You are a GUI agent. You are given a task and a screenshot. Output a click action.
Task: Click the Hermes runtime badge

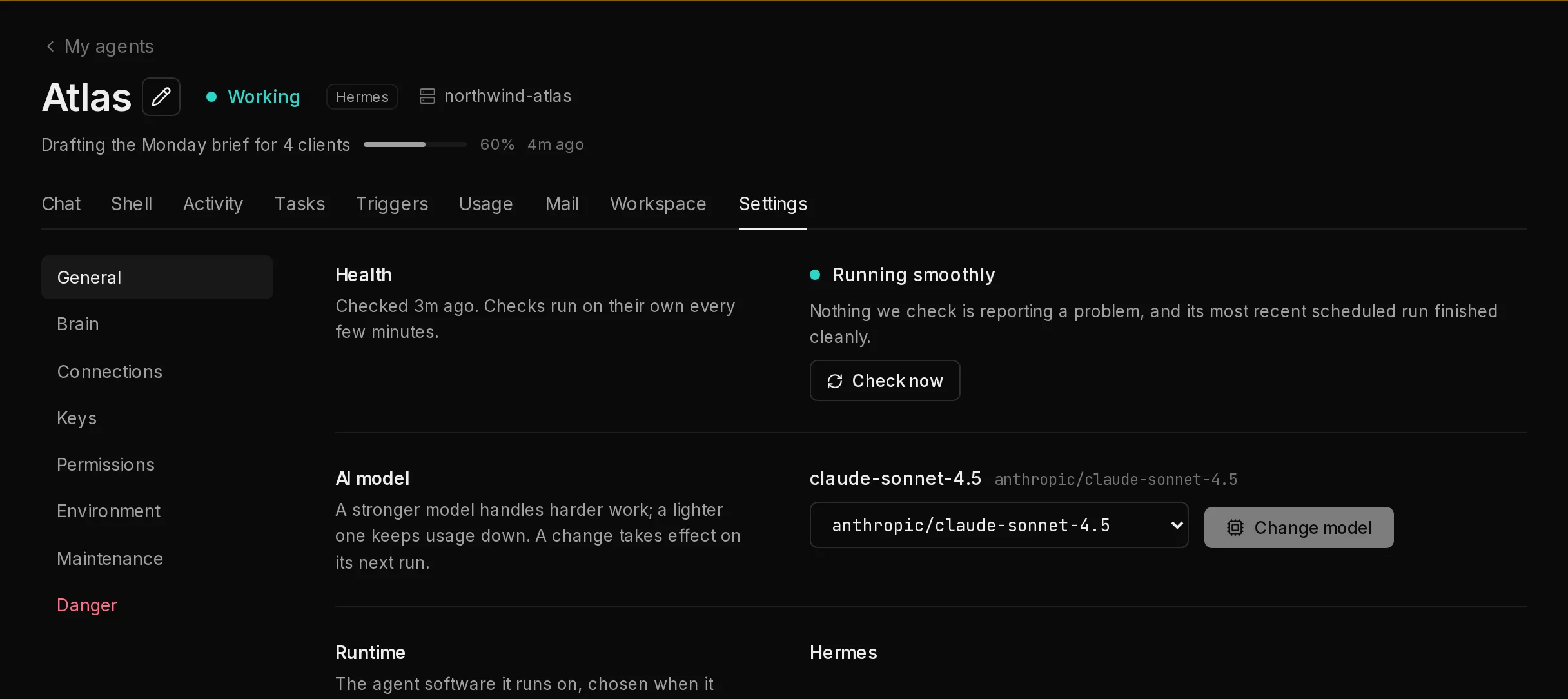pyautogui.click(x=362, y=97)
